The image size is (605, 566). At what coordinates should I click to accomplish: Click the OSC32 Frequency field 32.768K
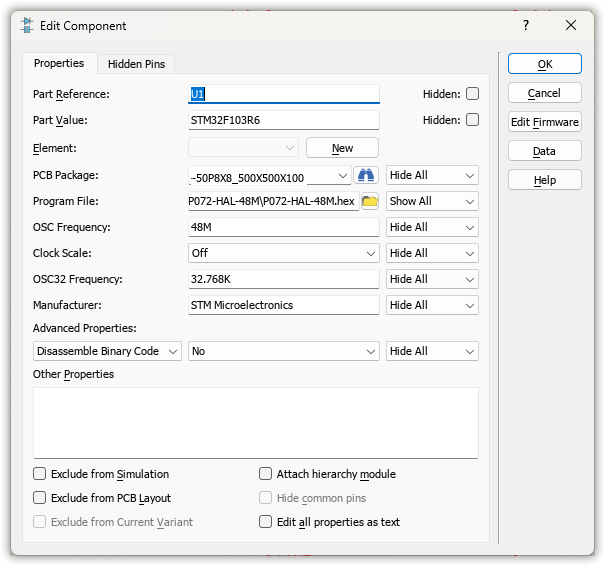(x=284, y=279)
